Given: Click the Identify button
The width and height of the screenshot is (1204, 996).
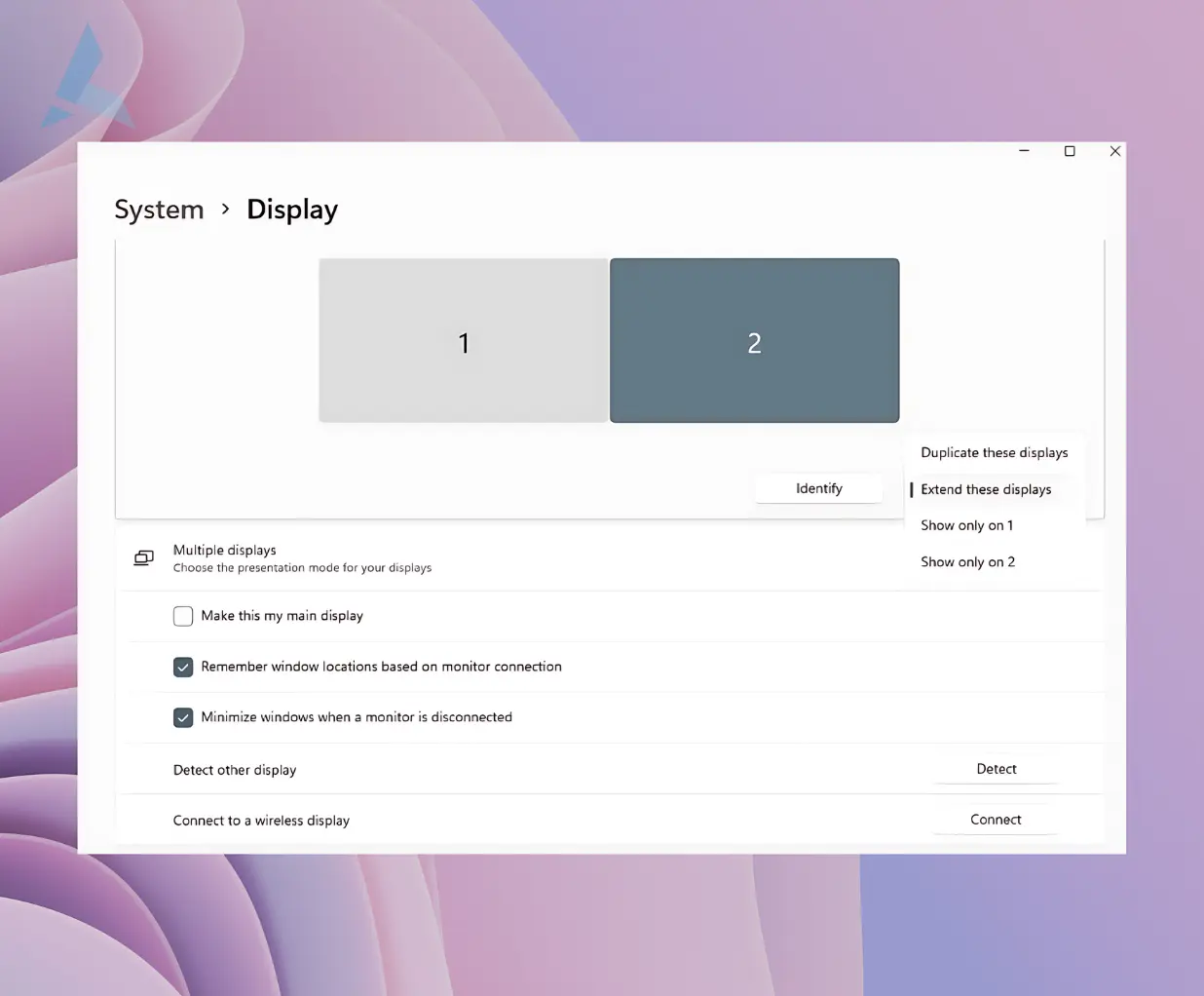Looking at the screenshot, I should [x=819, y=488].
